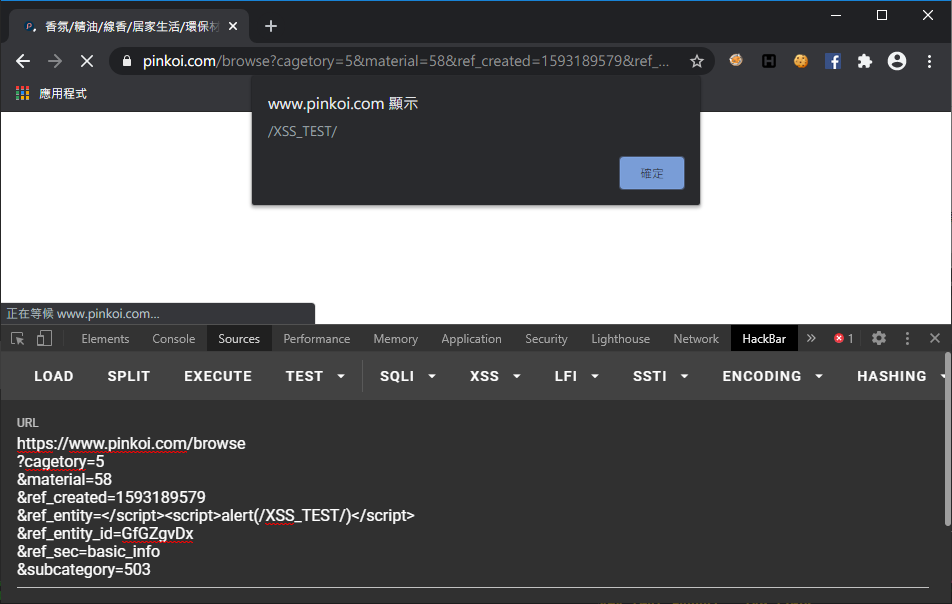
Task: Click HackBar LOAD button
Action: tap(53, 376)
